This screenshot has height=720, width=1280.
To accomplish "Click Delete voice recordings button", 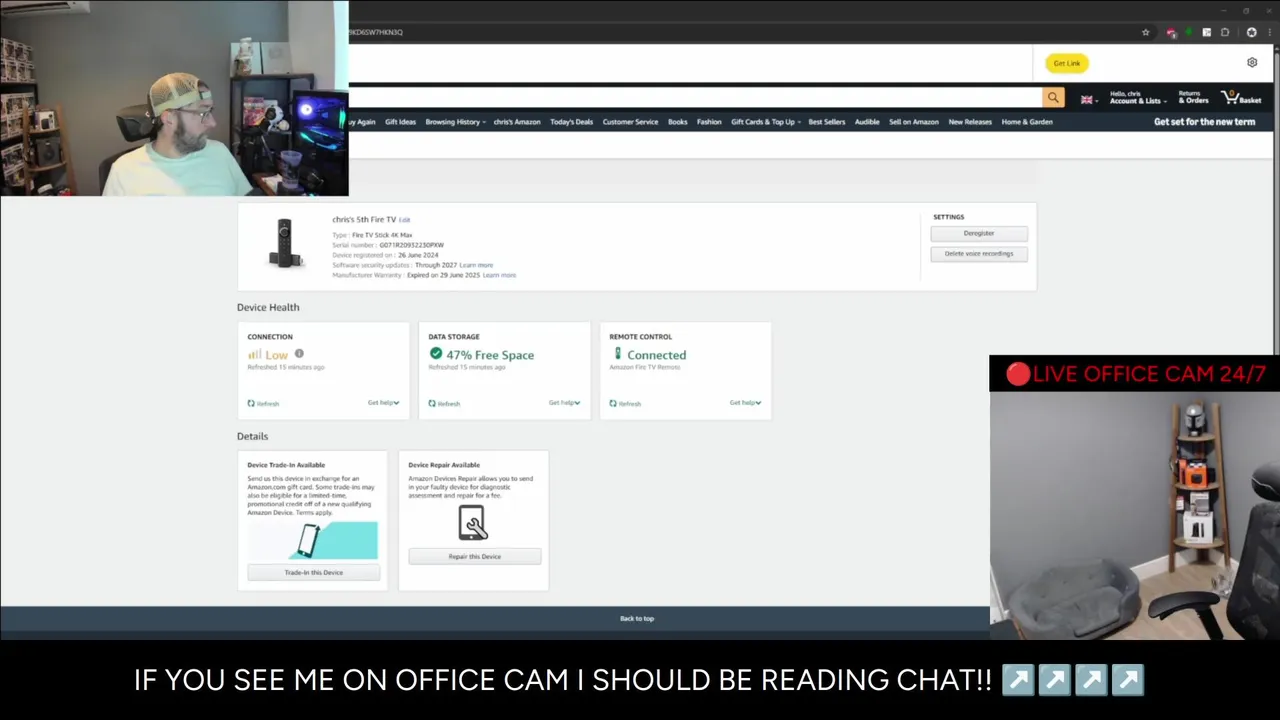I will 979,254.
